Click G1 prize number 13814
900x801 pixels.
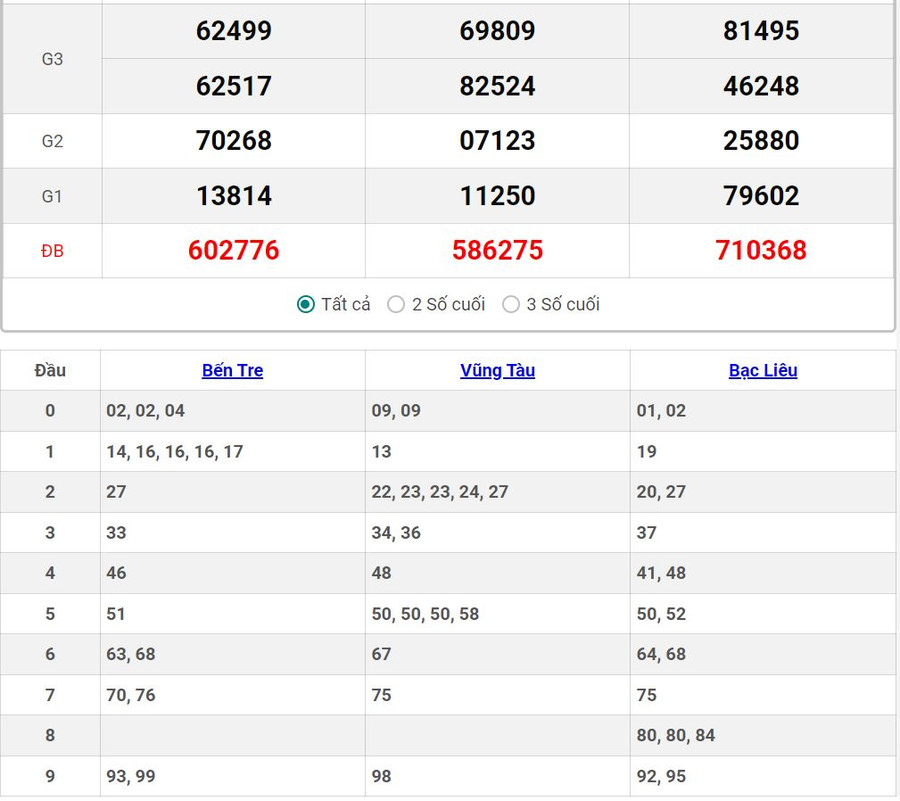pos(233,196)
